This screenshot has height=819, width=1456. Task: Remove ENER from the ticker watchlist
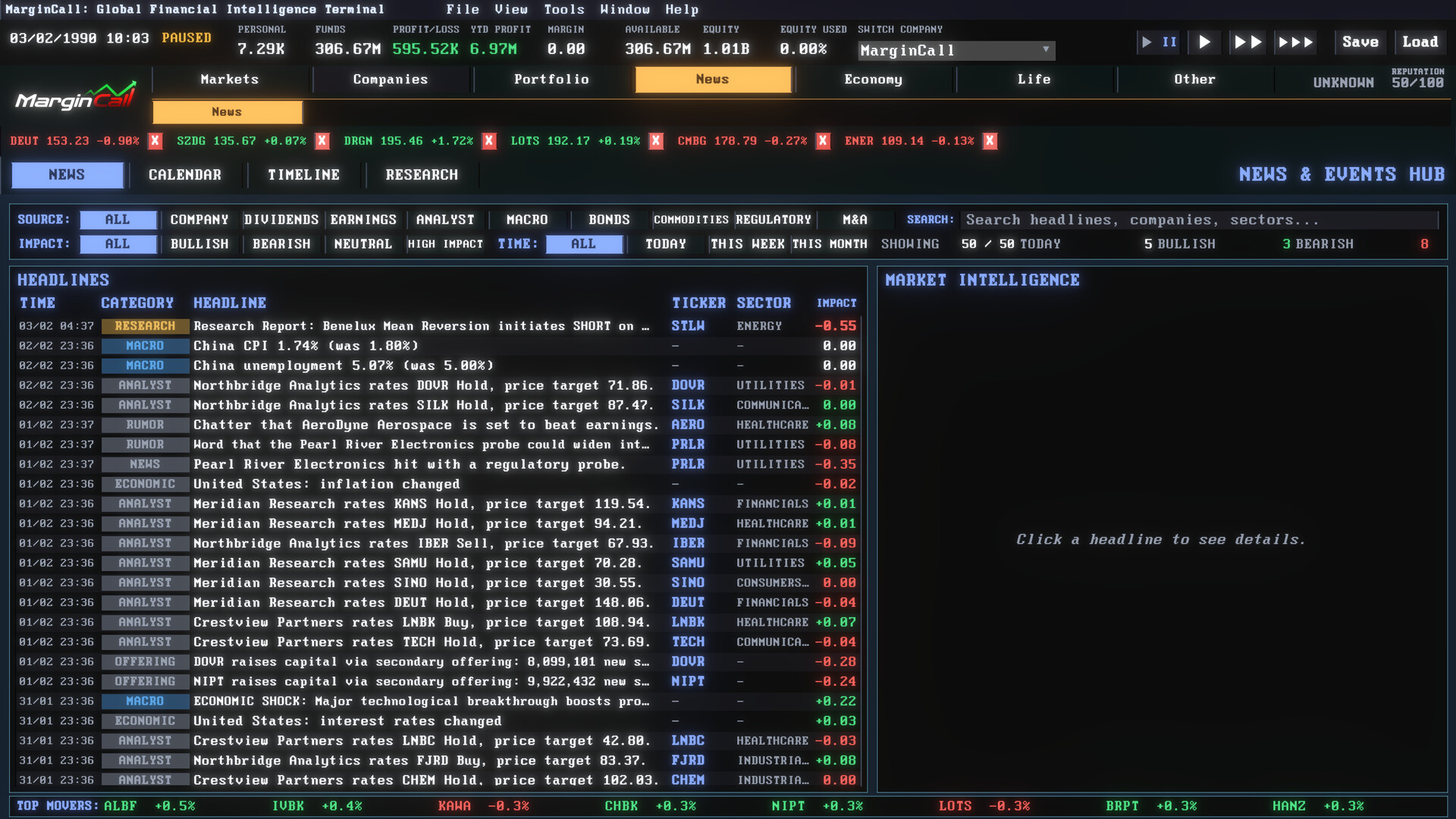(990, 141)
